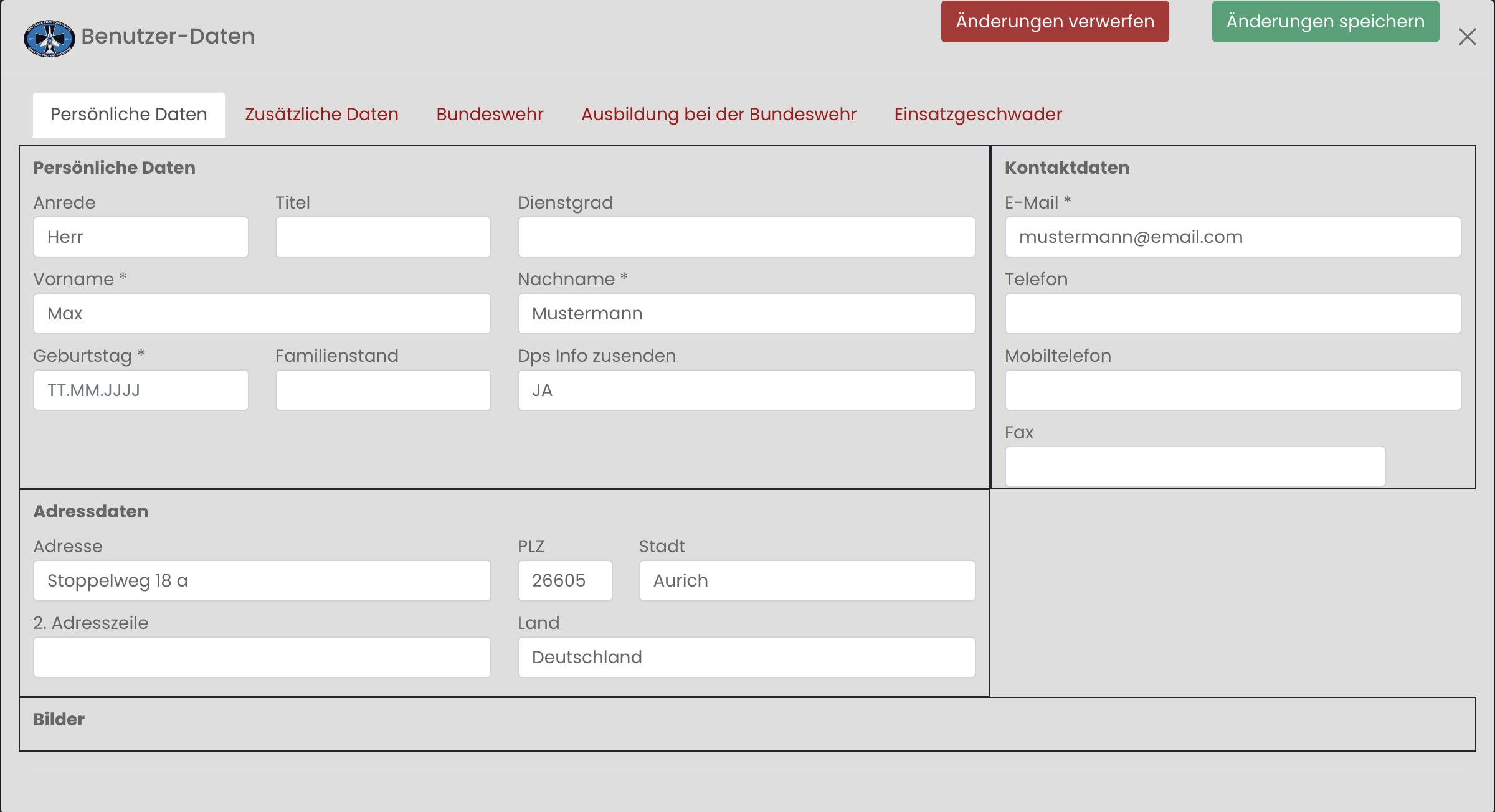Click the E-Mail input field
This screenshot has width=1495, height=812.
(1232, 237)
